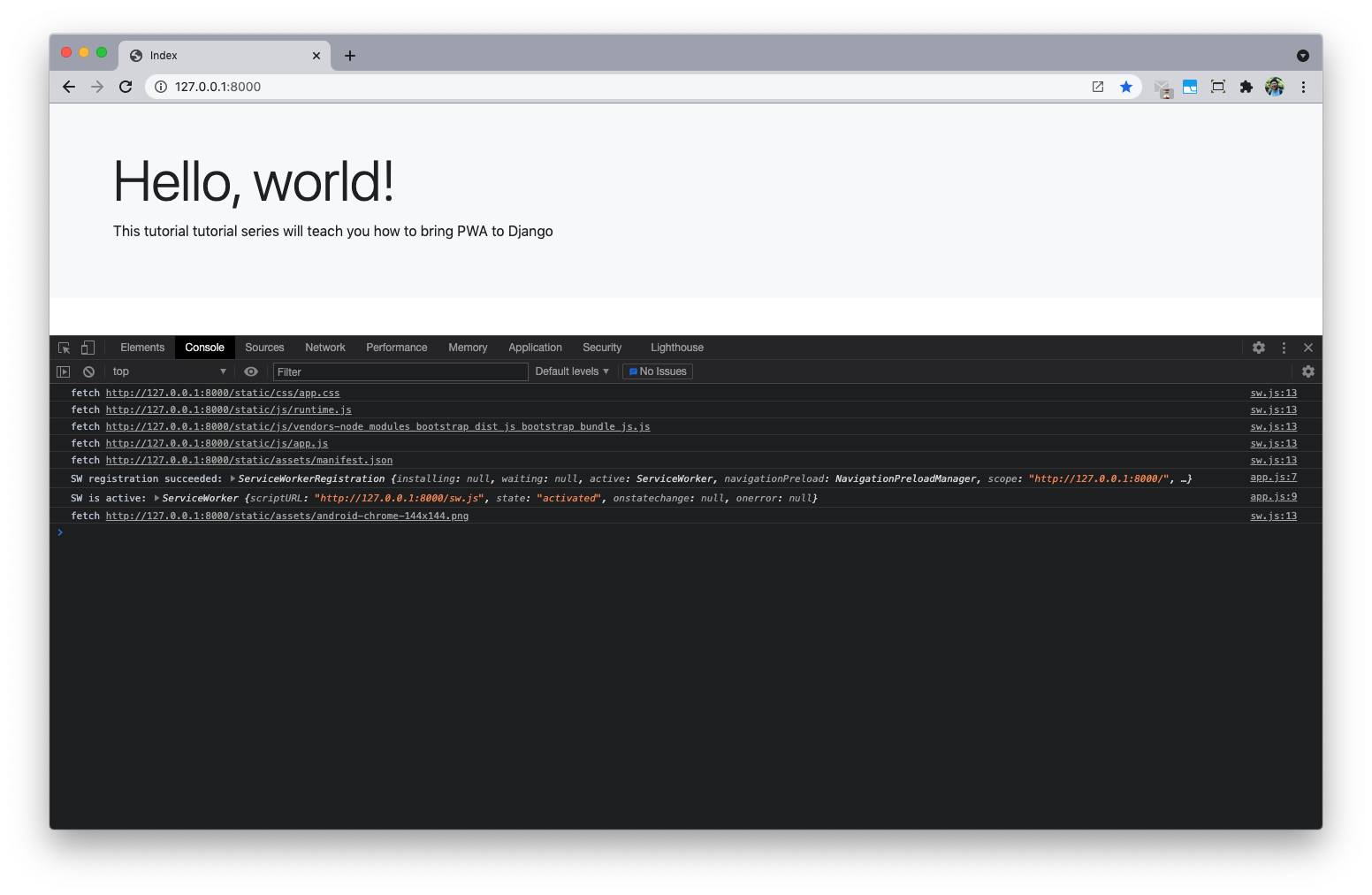Viewport: 1372px width, 895px height.
Task: Expand the ServiceWorkerRegistration object
Action: tap(233, 478)
